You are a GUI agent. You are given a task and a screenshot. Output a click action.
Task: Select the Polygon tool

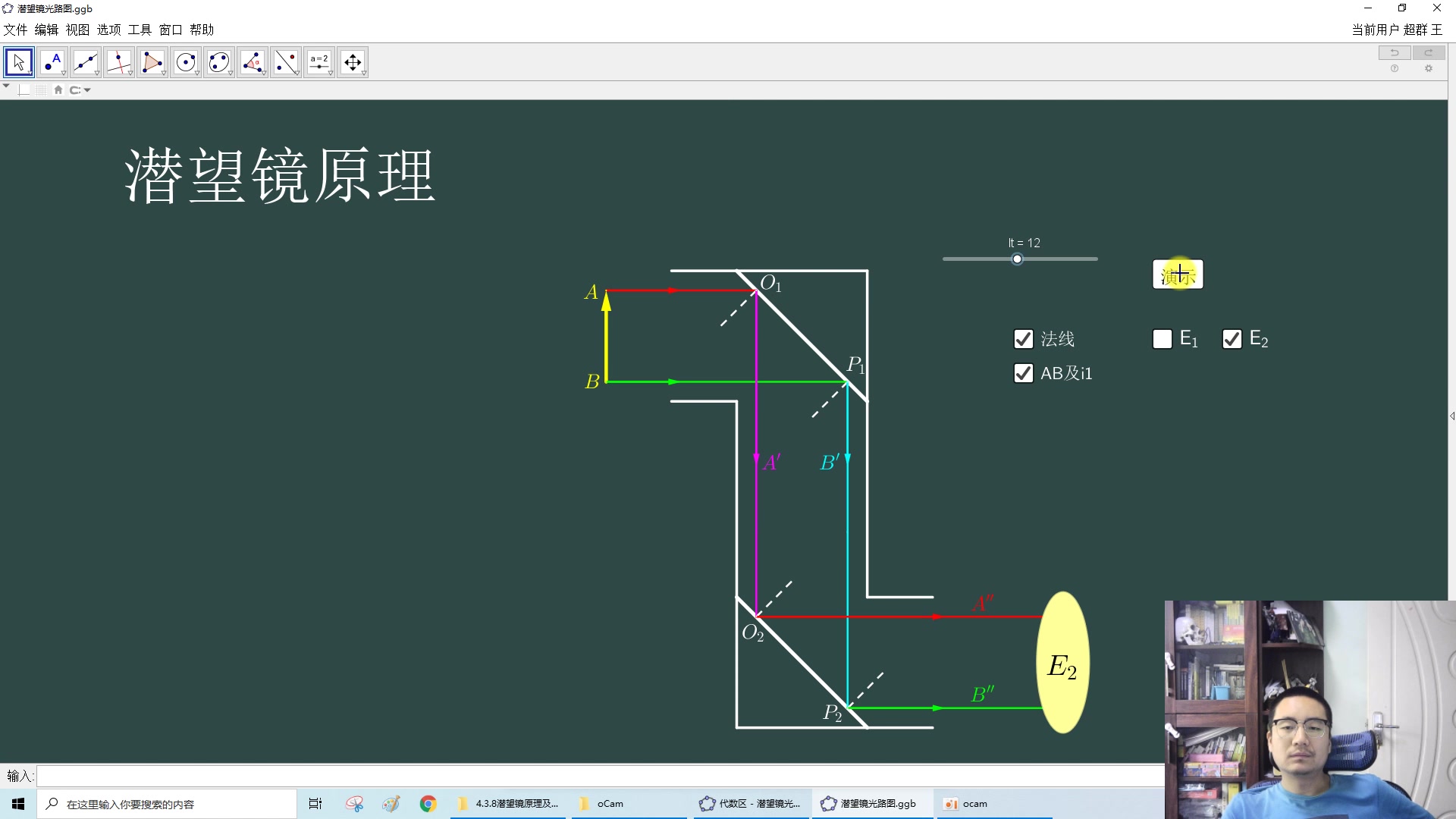point(152,62)
